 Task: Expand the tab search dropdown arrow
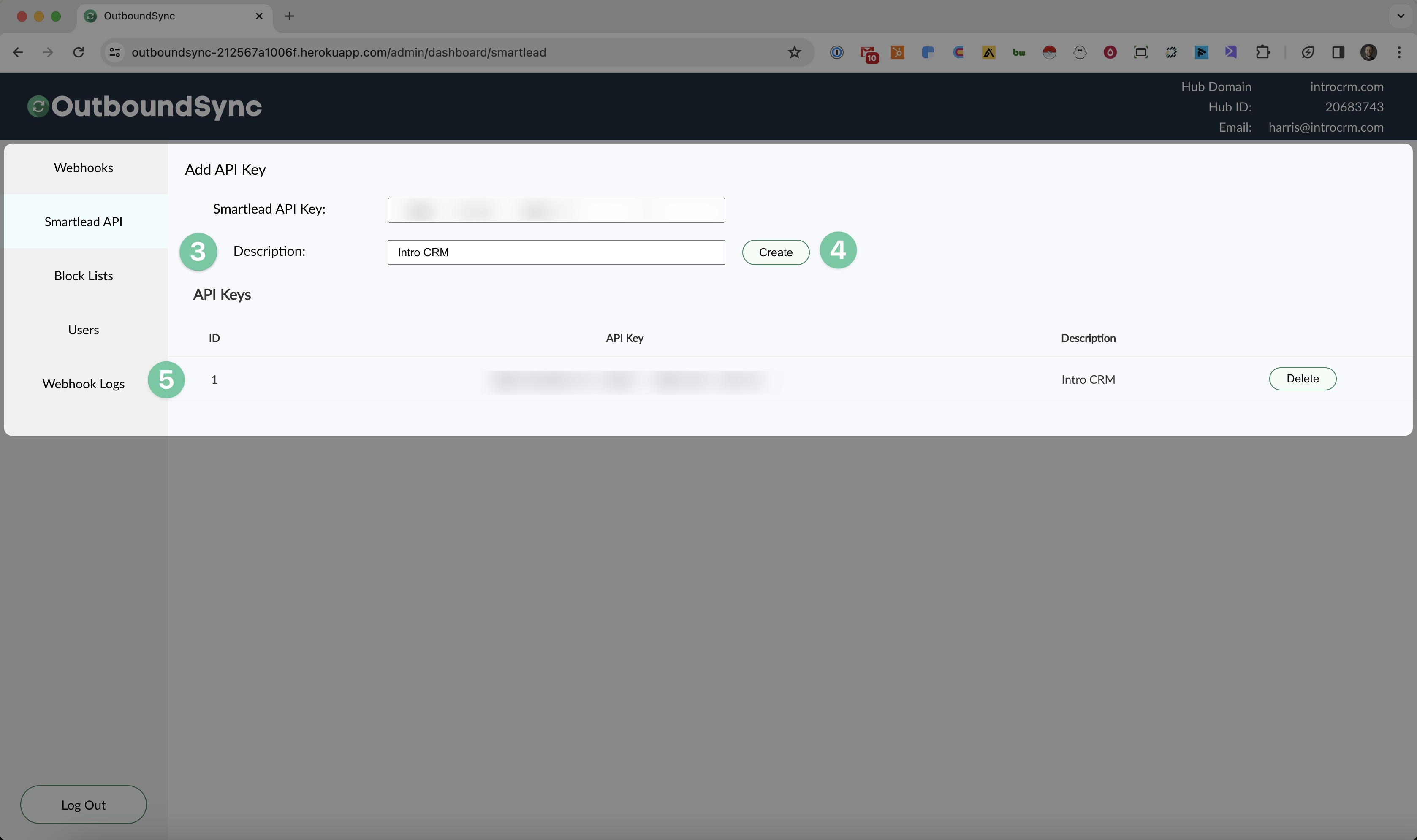click(x=1401, y=16)
